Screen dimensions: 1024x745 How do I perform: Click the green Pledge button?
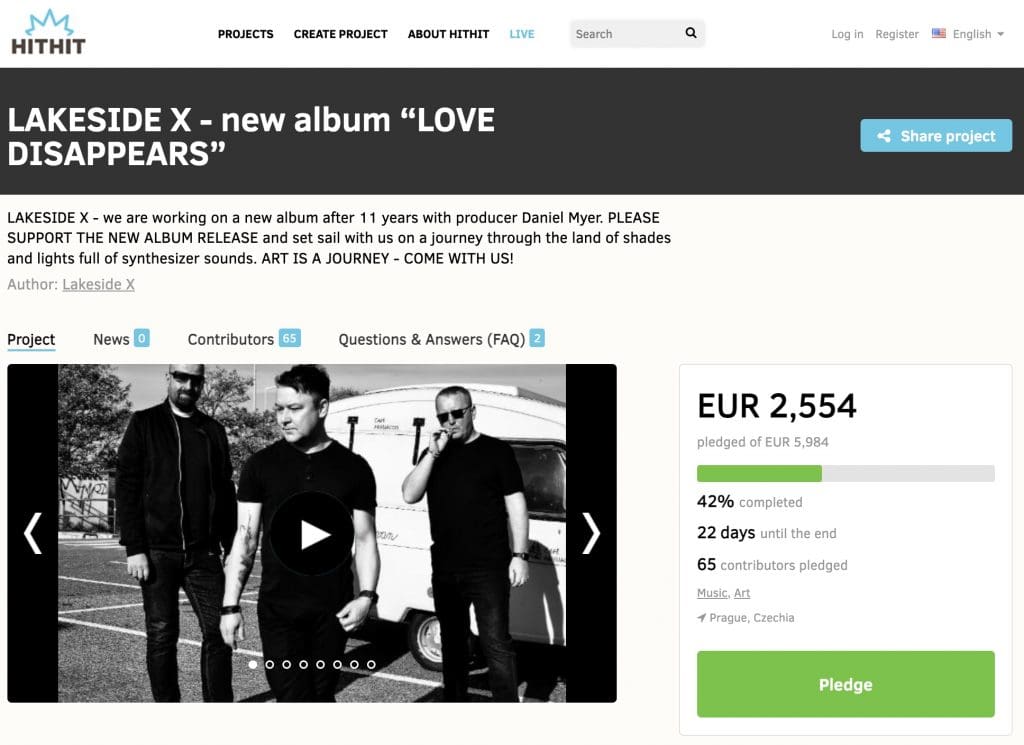[x=846, y=684]
